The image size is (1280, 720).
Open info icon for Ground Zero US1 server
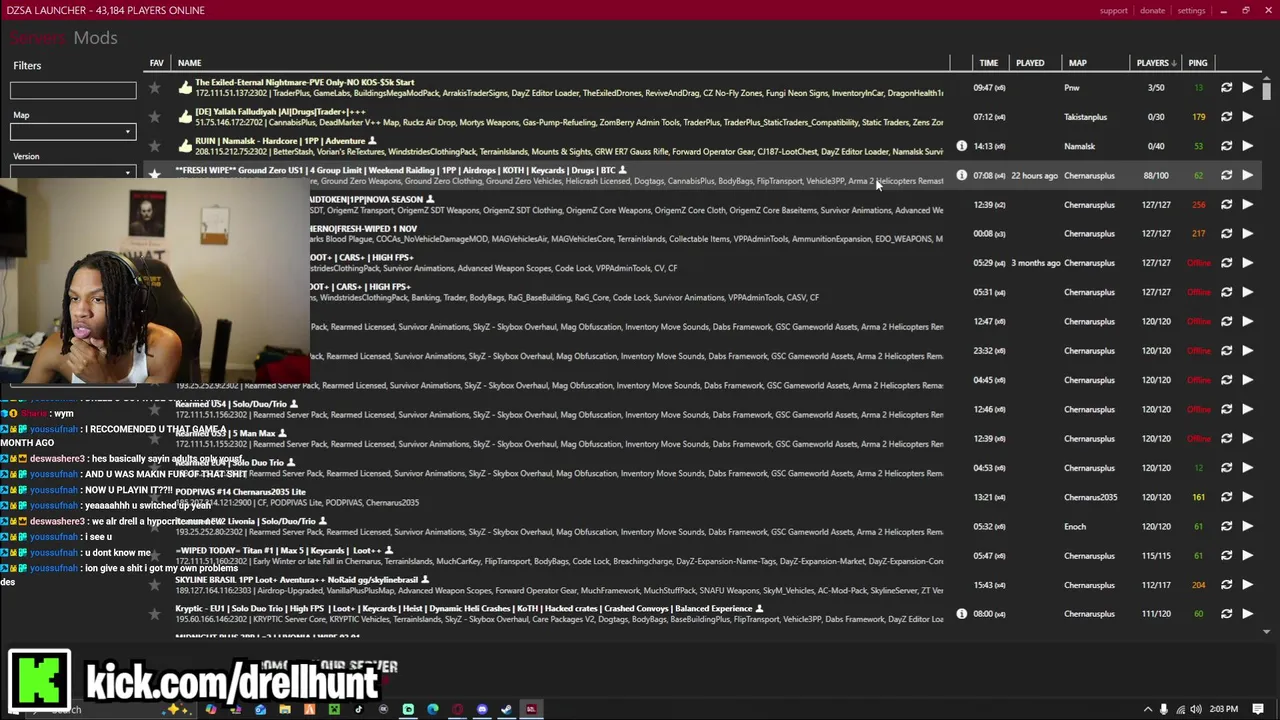coord(961,175)
